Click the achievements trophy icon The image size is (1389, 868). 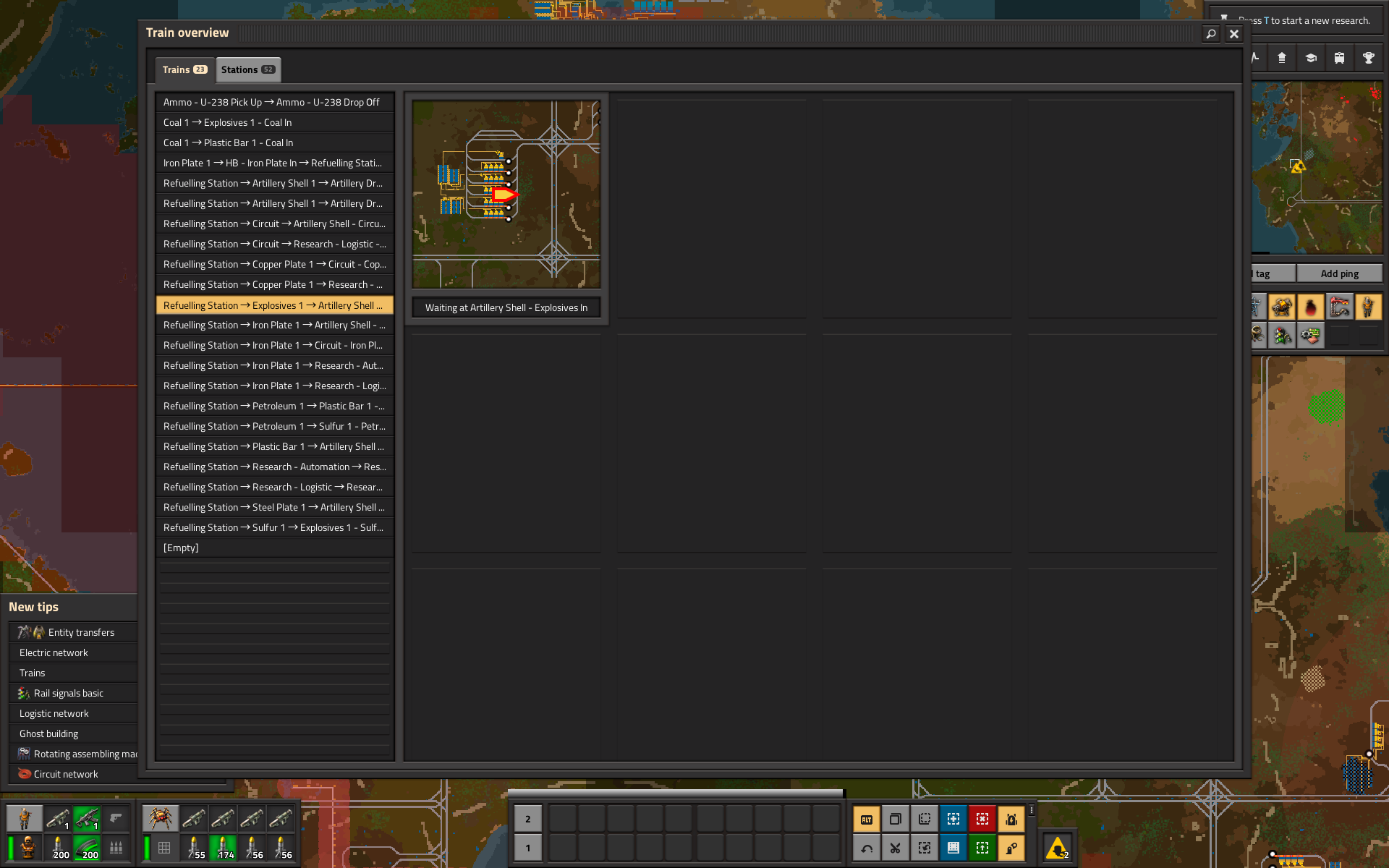(x=1368, y=58)
